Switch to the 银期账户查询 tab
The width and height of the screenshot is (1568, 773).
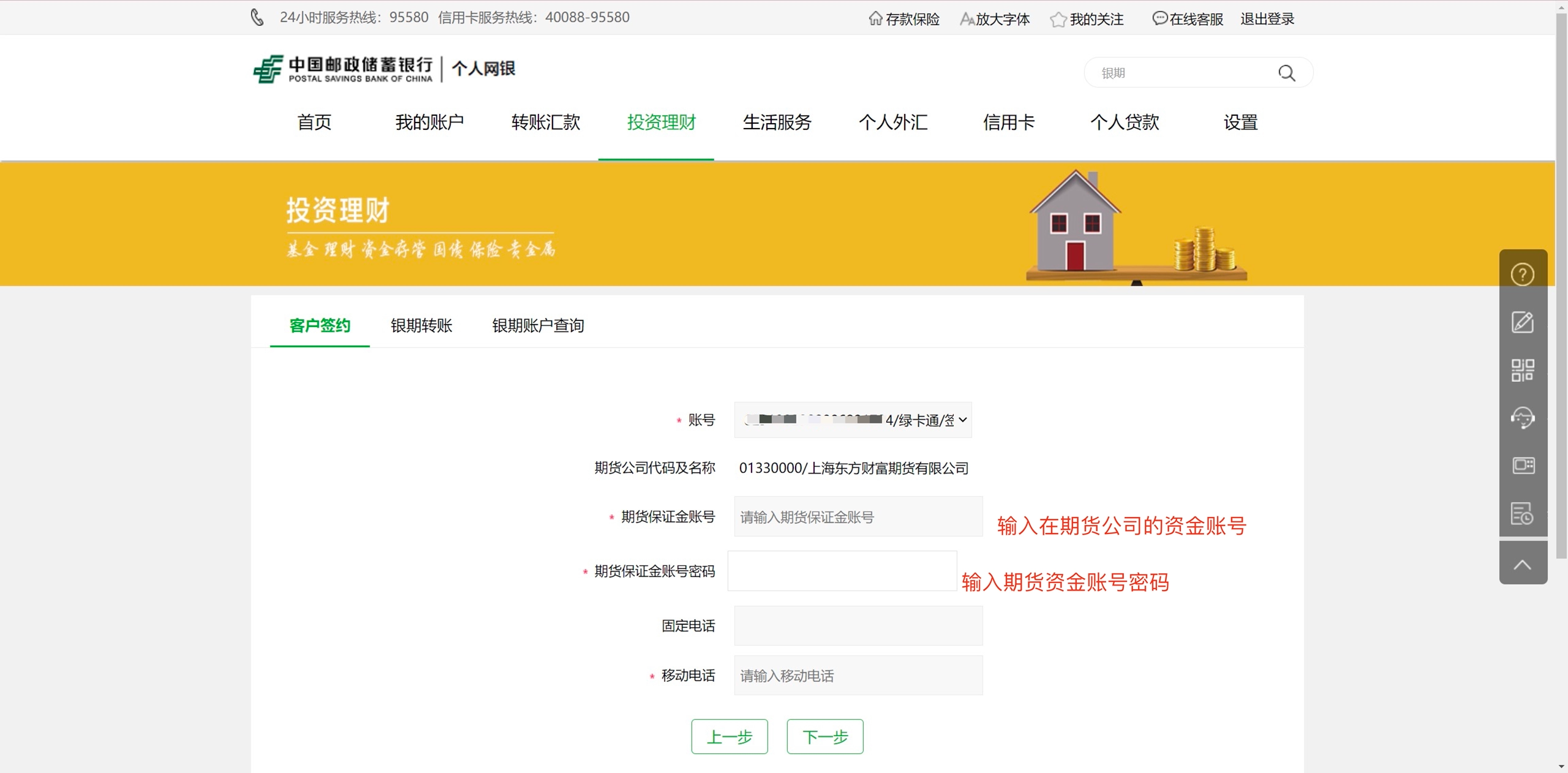538,326
